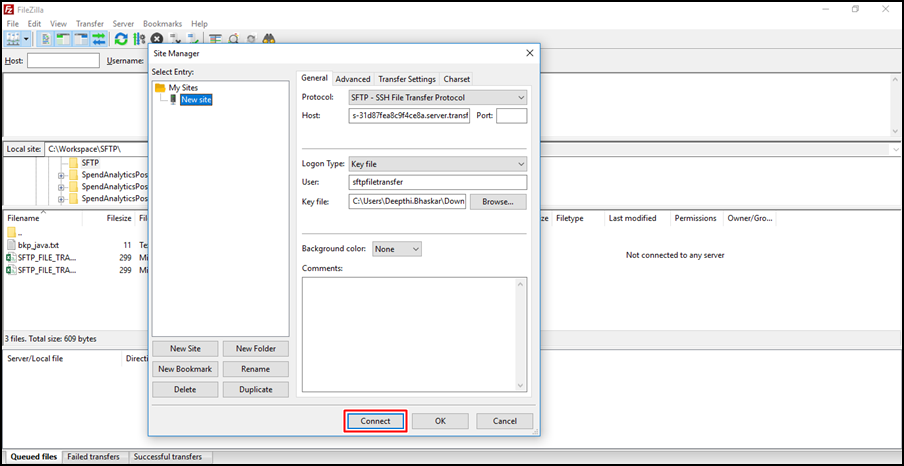904x466 pixels.
Task: Click Browse to choose key file
Action: pos(498,202)
